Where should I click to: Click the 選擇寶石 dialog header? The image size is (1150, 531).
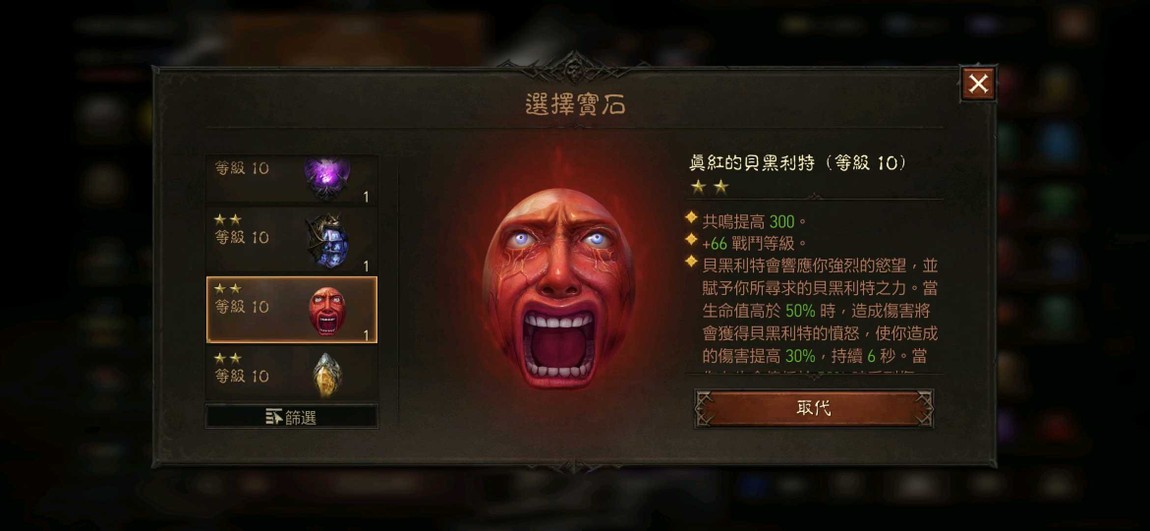[575, 105]
